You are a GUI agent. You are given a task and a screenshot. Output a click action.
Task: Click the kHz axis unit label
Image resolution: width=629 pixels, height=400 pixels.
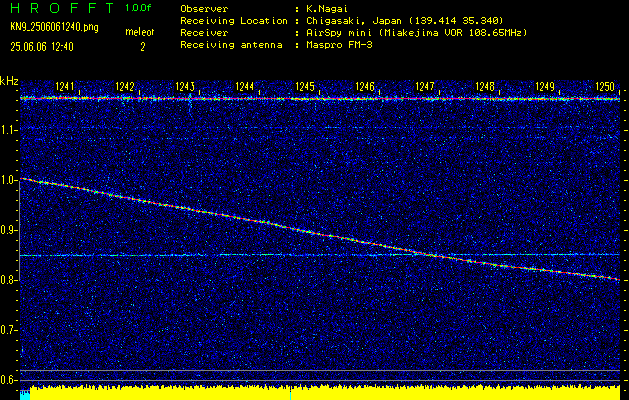point(9,81)
